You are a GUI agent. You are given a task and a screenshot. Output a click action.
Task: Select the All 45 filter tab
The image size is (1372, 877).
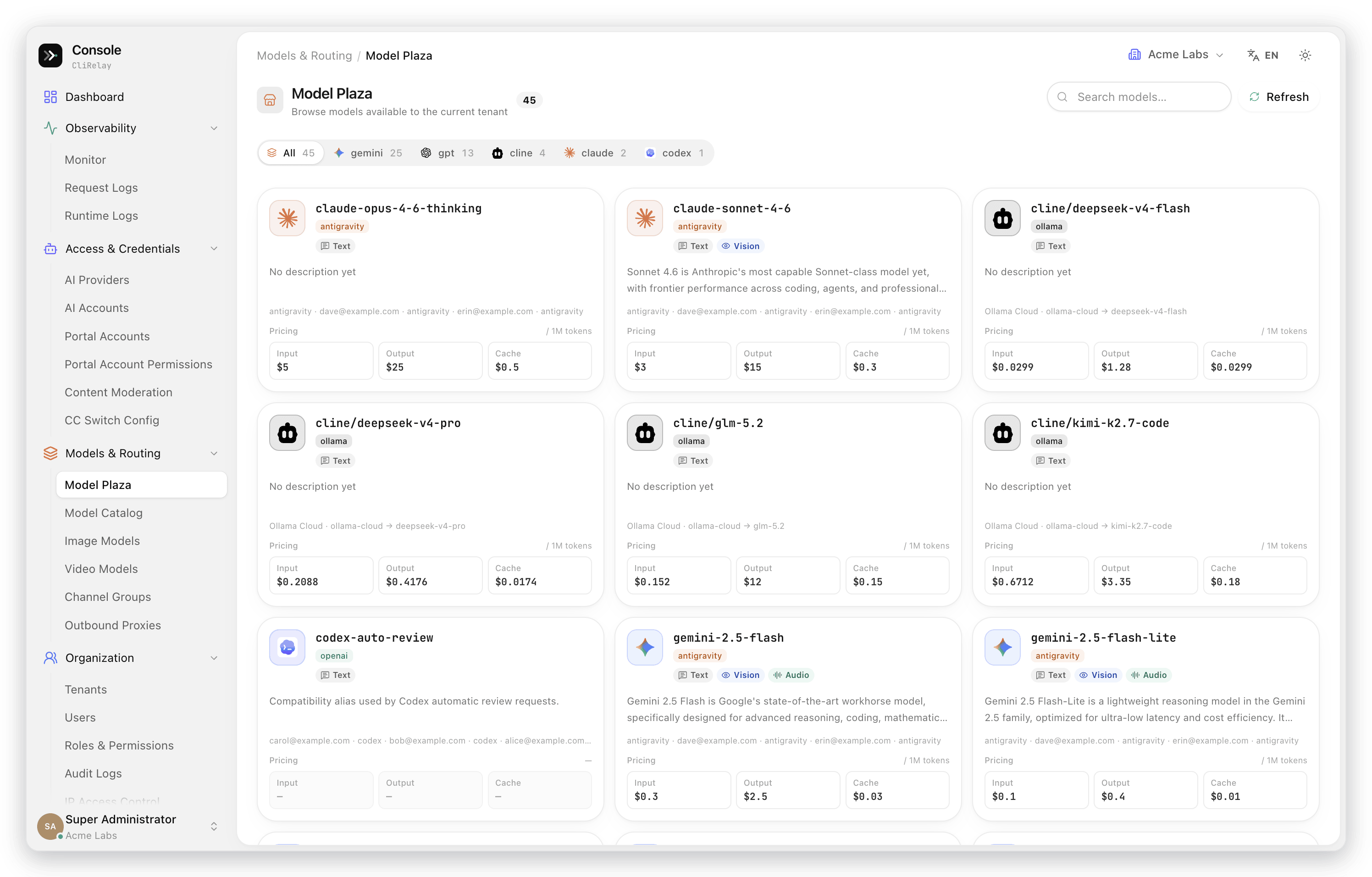[291, 153]
